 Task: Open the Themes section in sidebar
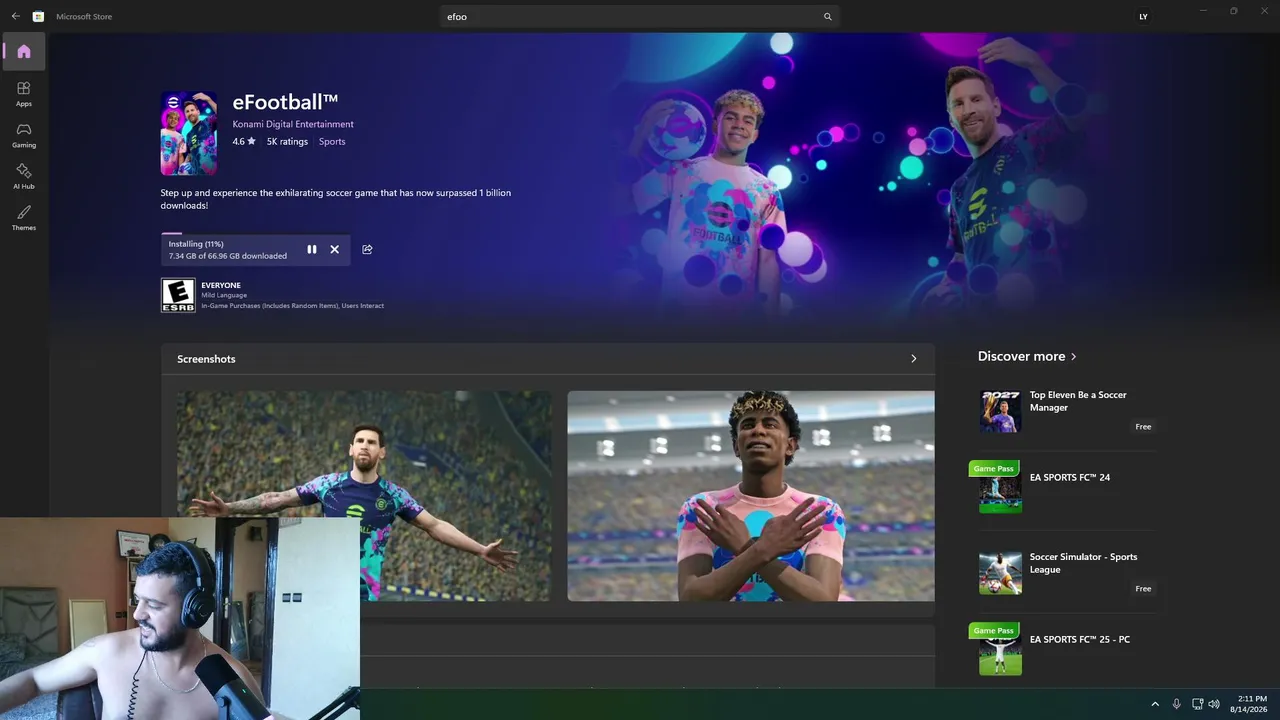click(24, 218)
